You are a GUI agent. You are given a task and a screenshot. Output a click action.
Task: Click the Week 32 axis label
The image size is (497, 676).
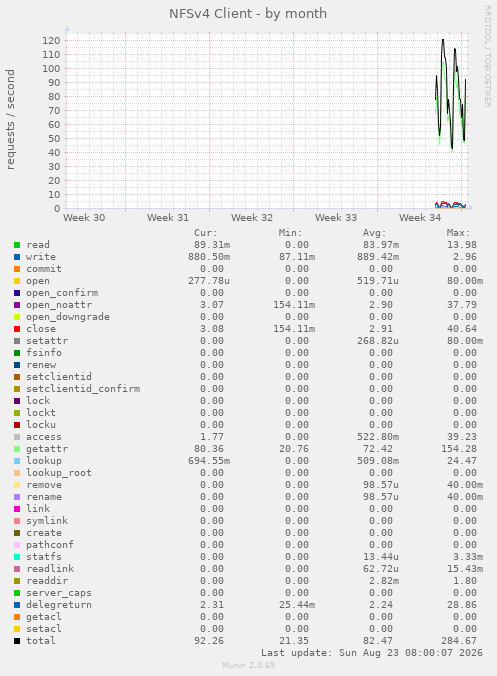pyautogui.click(x=252, y=218)
